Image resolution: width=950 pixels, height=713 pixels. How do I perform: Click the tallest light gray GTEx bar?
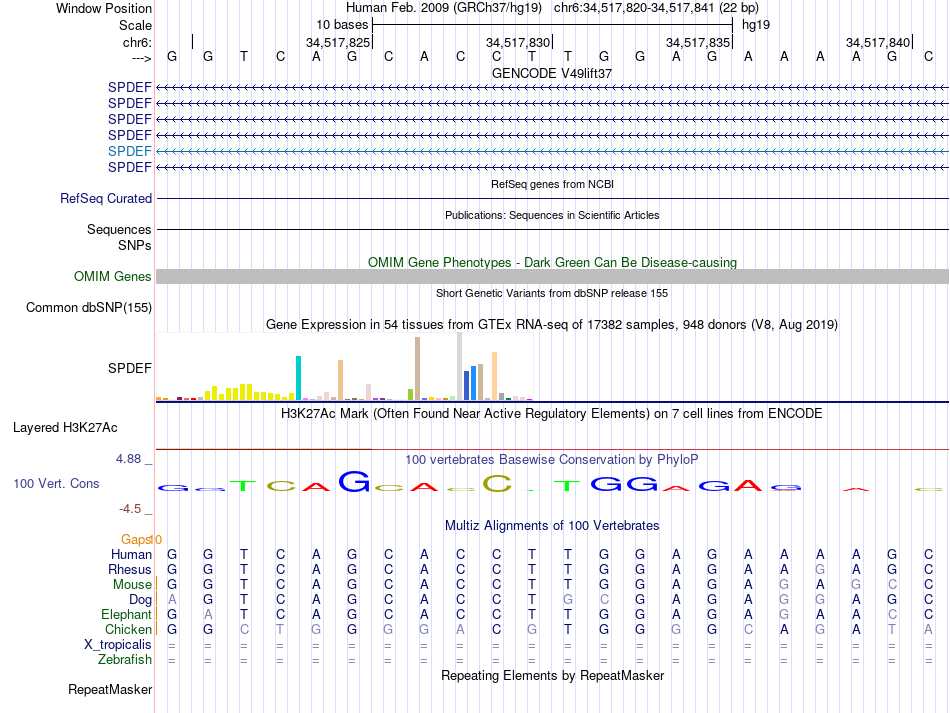click(x=459, y=366)
